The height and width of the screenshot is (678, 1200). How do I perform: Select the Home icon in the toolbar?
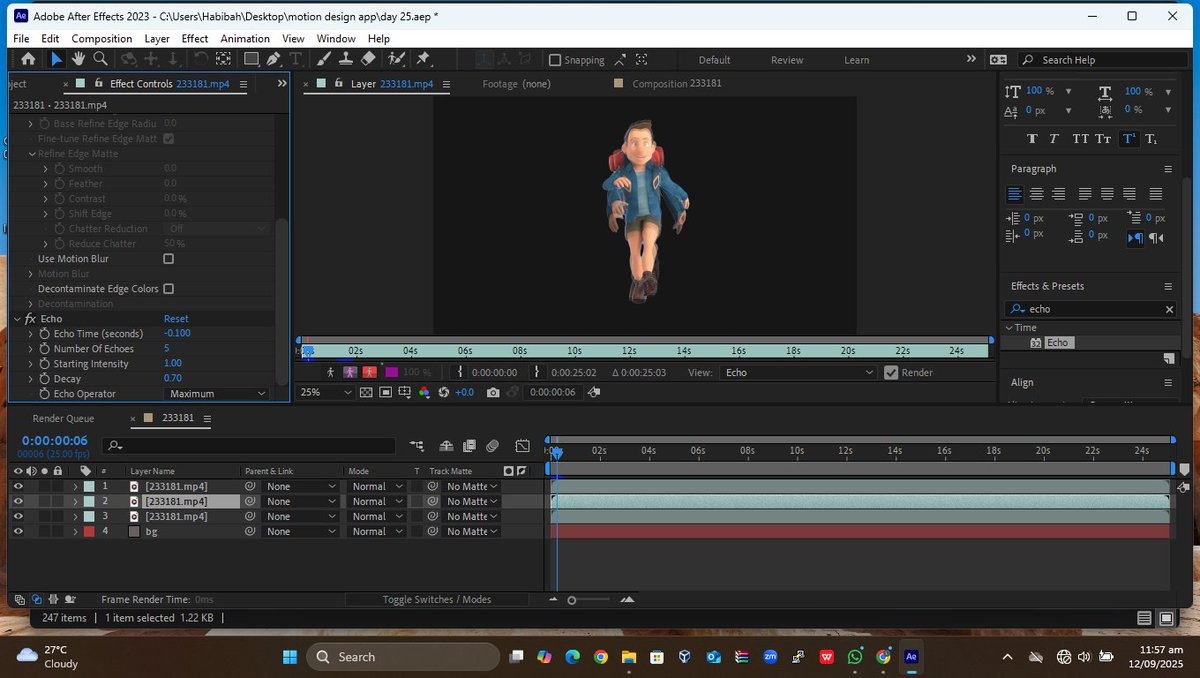pyautogui.click(x=27, y=59)
